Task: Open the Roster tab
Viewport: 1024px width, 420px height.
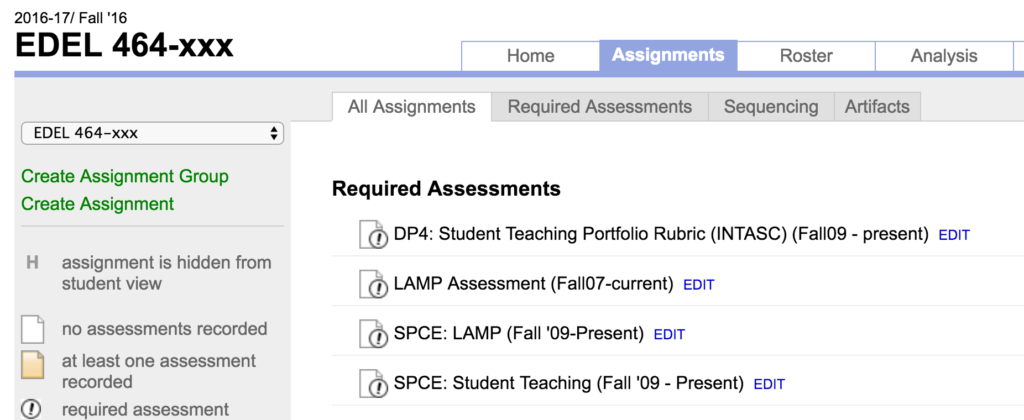Action: (806, 56)
